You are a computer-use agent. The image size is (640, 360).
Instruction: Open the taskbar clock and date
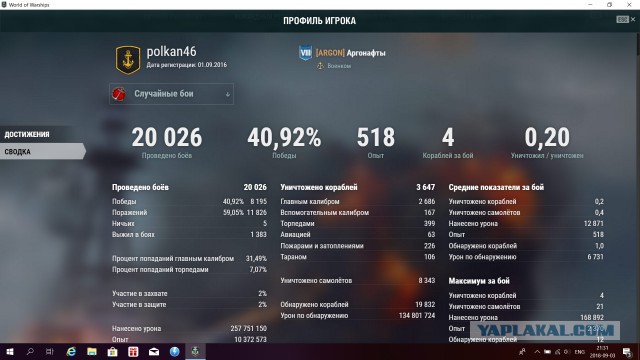pos(602,352)
